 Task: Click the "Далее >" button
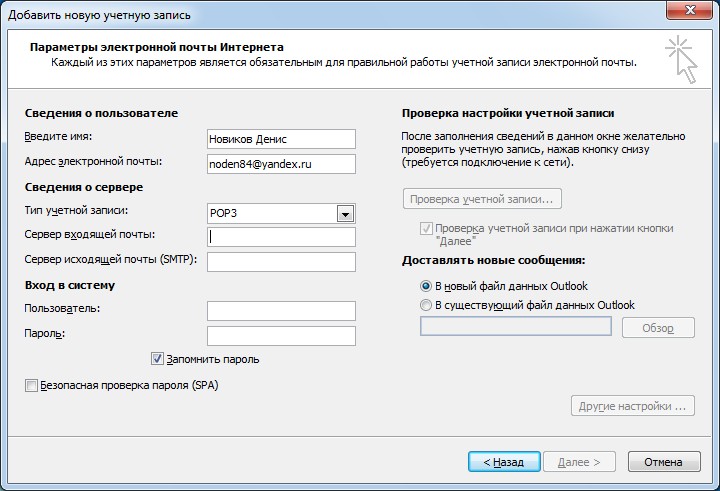point(579,462)
